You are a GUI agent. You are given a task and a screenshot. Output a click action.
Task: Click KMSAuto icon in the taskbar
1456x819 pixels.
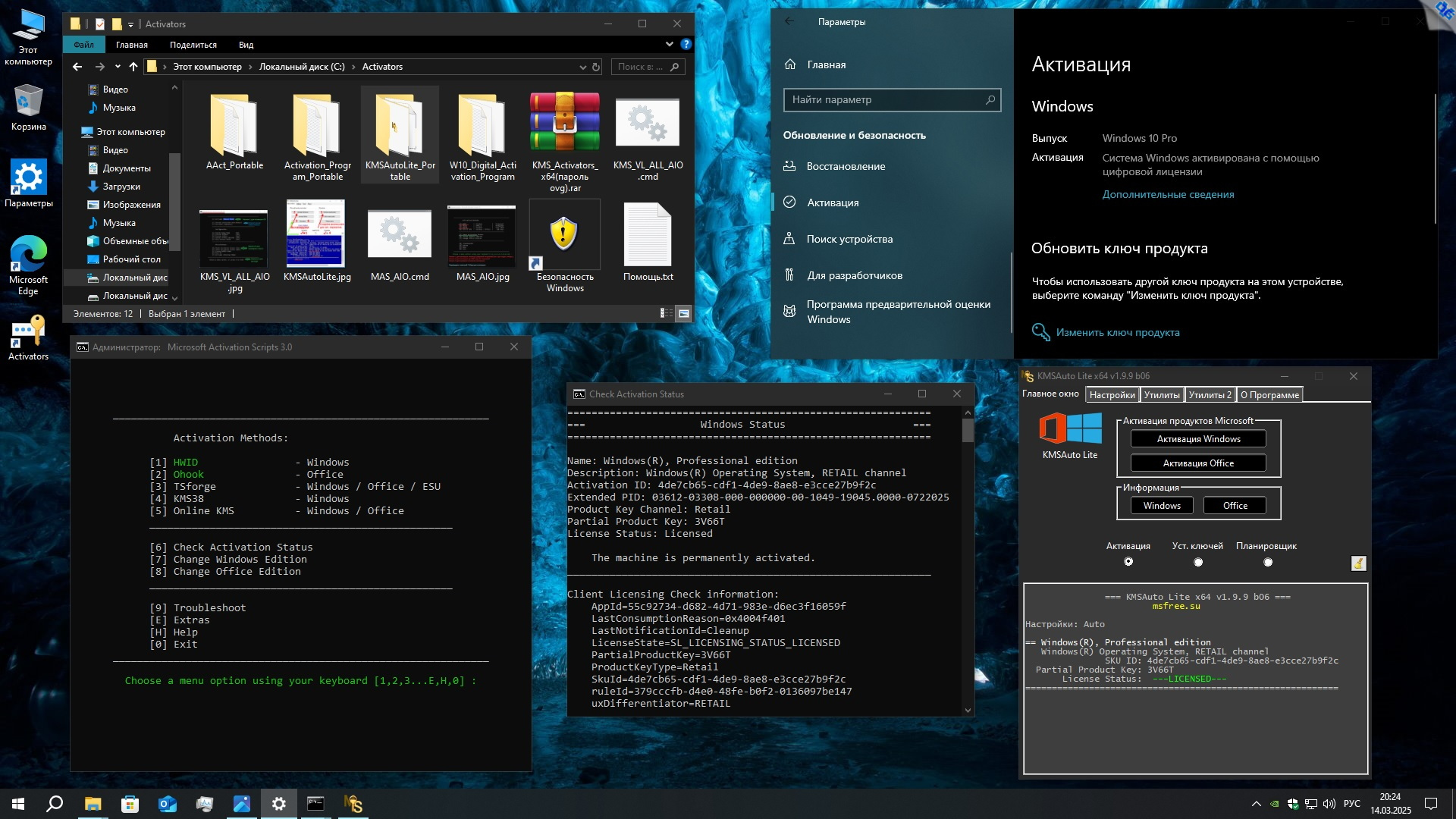353,804
